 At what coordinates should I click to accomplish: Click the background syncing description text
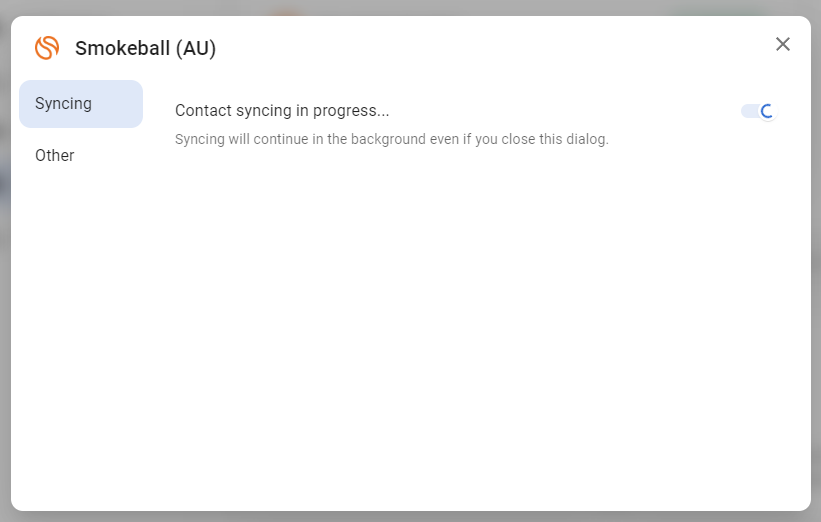pos(391,139)
